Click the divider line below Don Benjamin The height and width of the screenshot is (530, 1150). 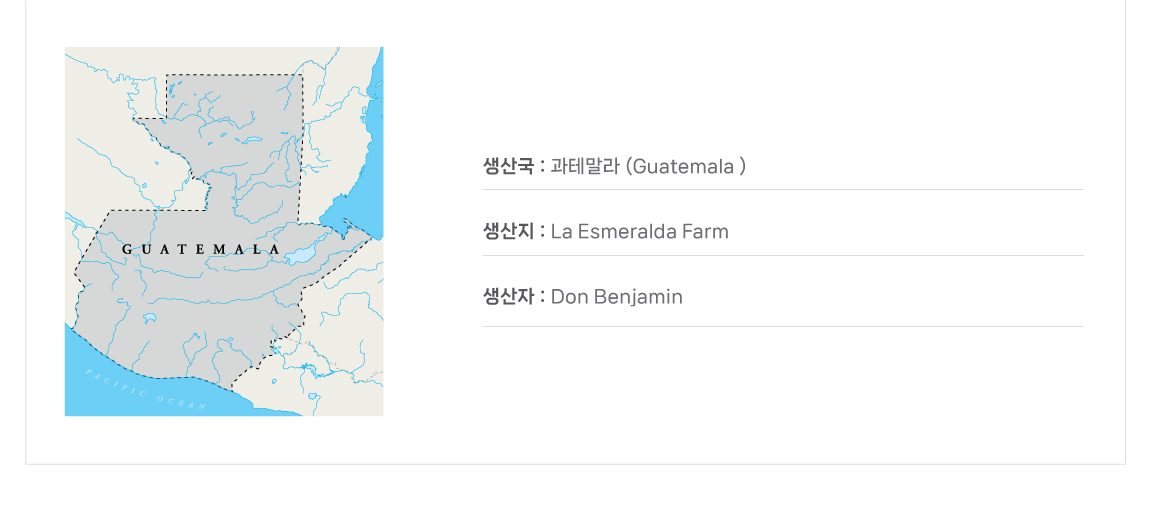coord(783,327)
